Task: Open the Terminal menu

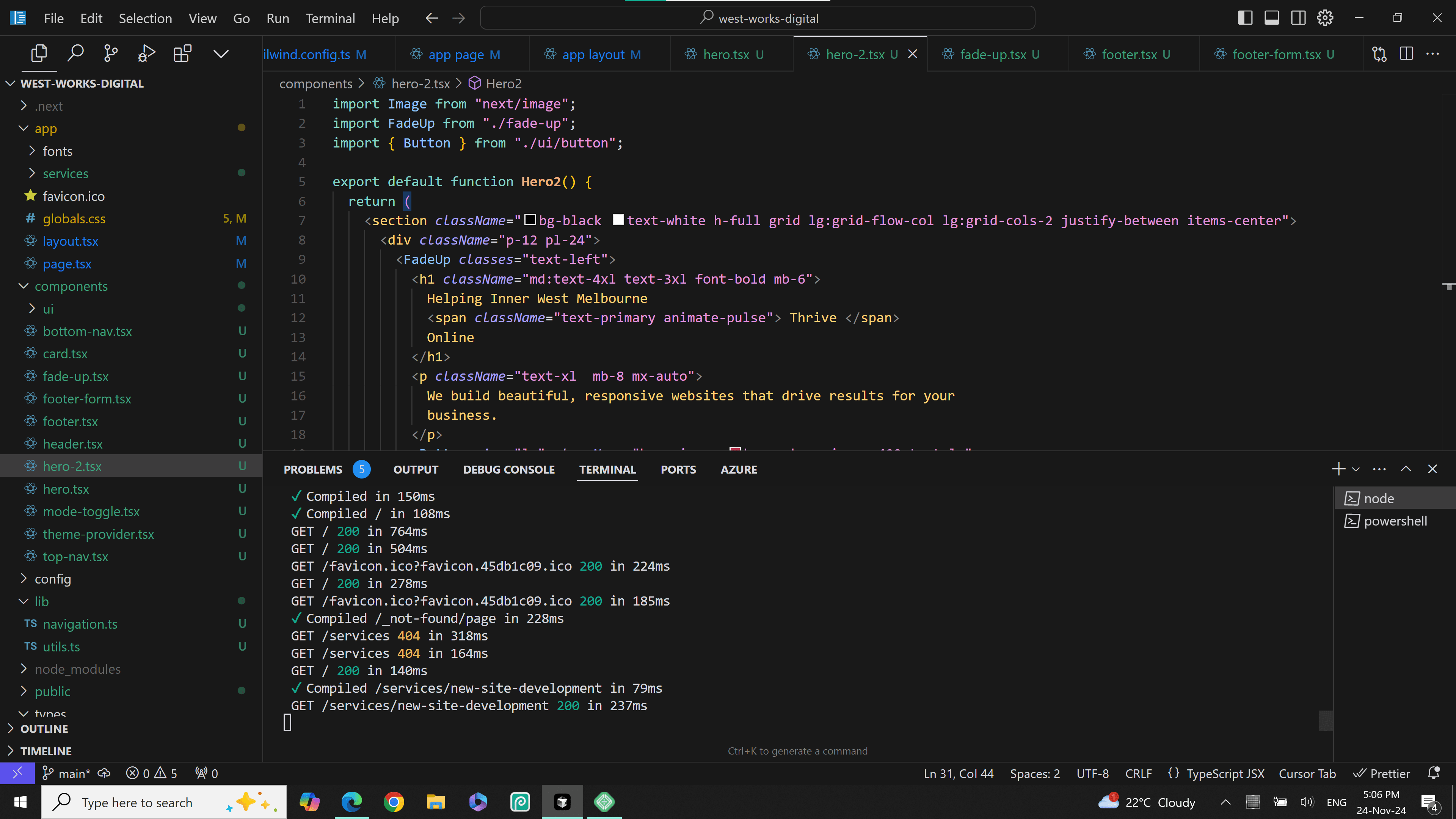Action: (x=330, y=19)
